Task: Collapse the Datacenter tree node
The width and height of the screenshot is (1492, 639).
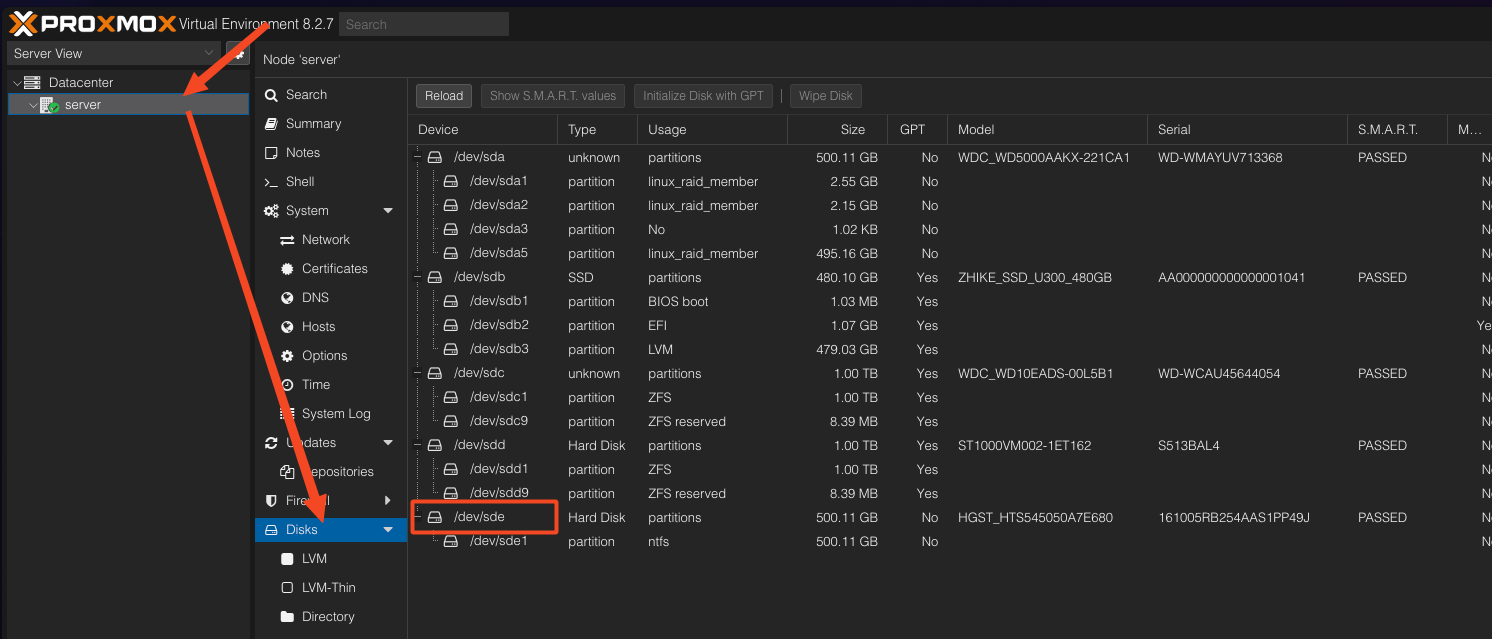Action: pyautogui.click(x=17, y=83)
